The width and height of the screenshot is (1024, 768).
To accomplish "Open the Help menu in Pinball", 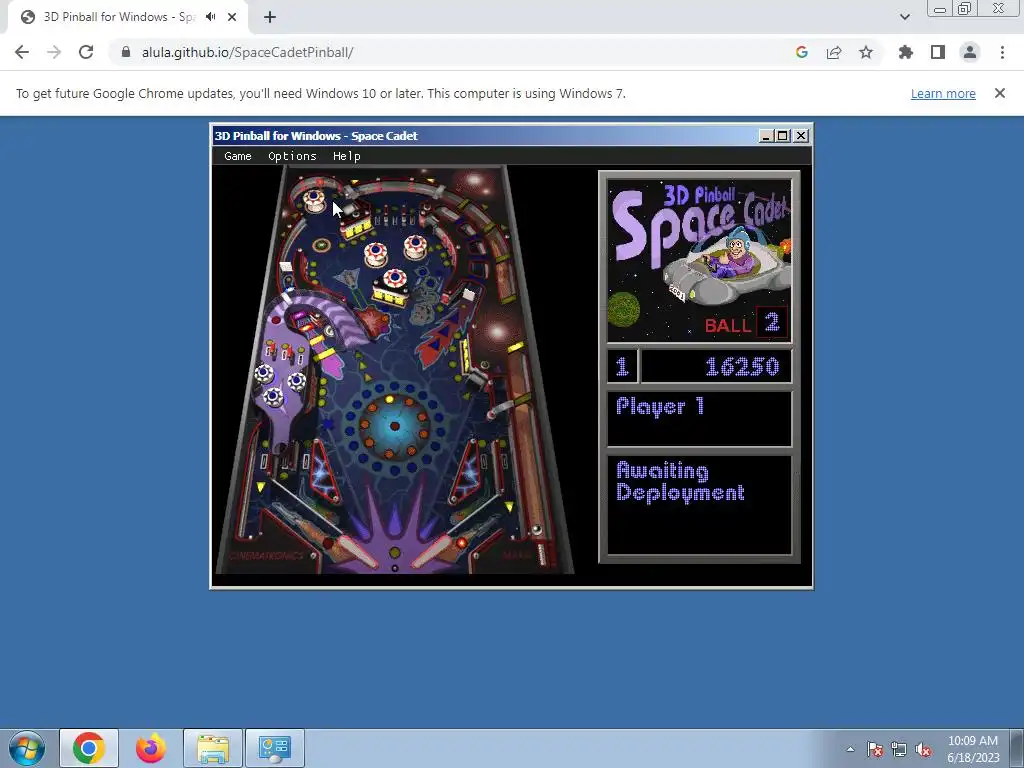I will [x=346, y=156].
